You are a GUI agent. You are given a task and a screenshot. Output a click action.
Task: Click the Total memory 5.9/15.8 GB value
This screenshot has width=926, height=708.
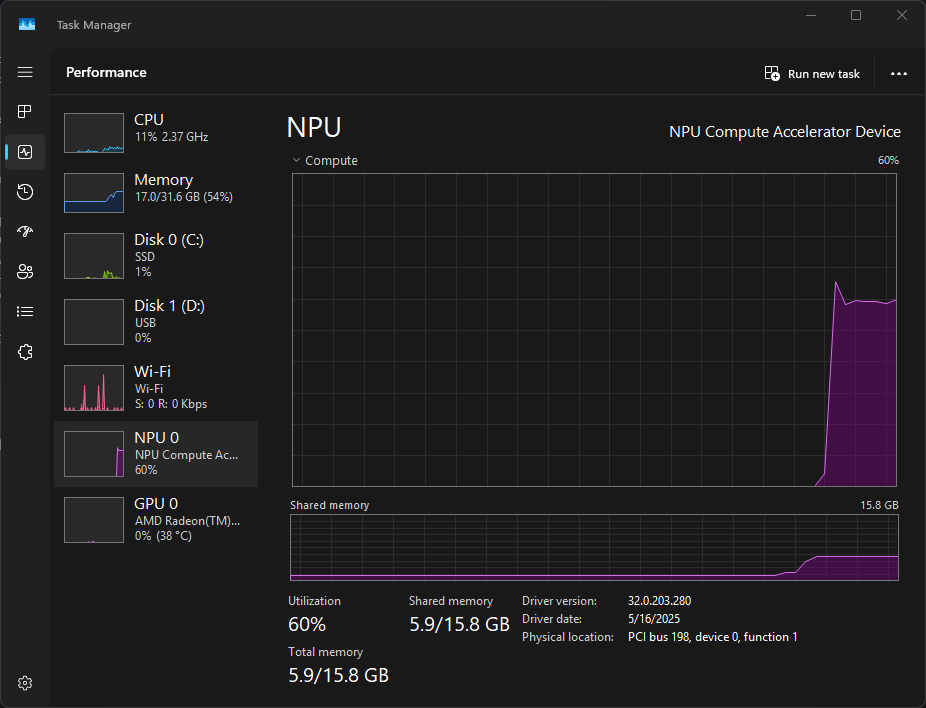[338, 675]
